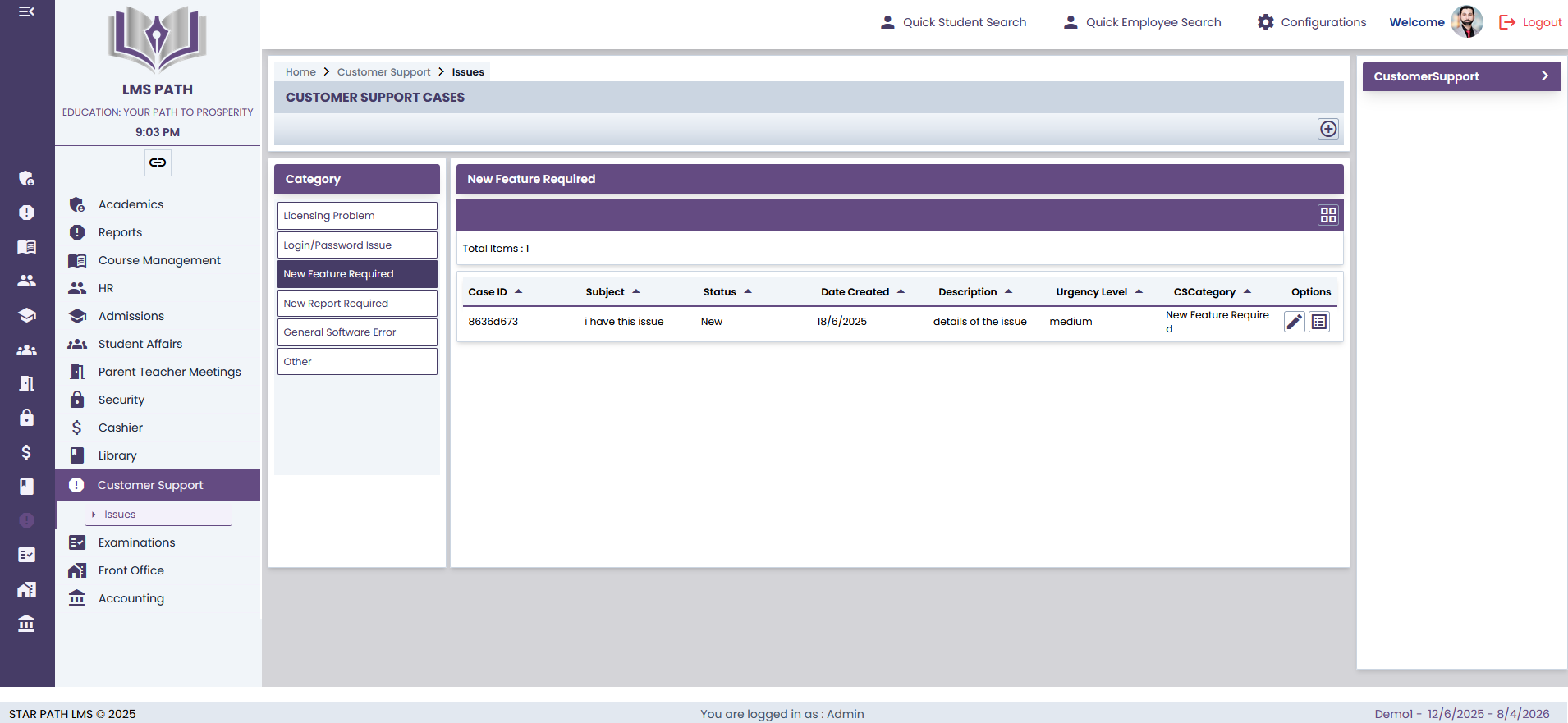Click the Quick Employee Search link
The image size is (1568, 723).
point(1153,22)
